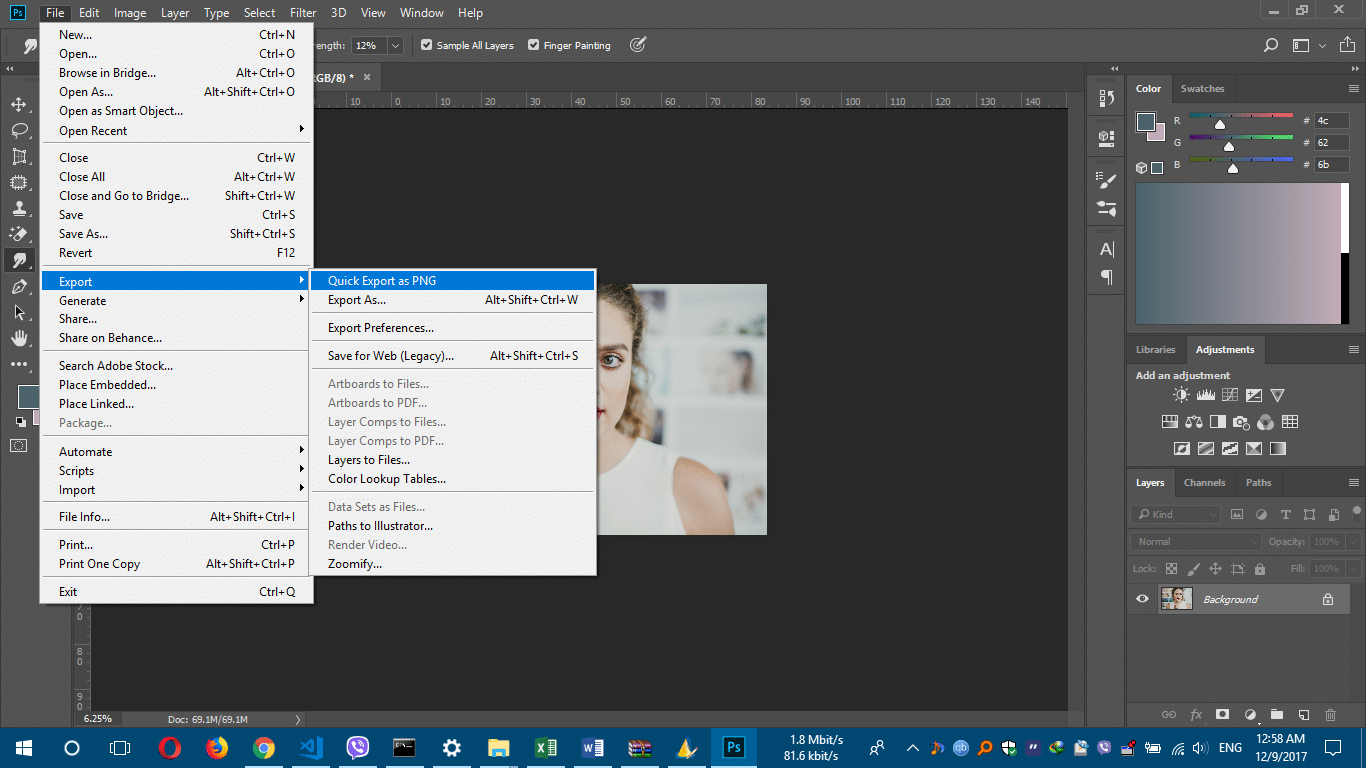Toggle lock transparent pixels
1366x768 pixels.
click(1172, 568)
